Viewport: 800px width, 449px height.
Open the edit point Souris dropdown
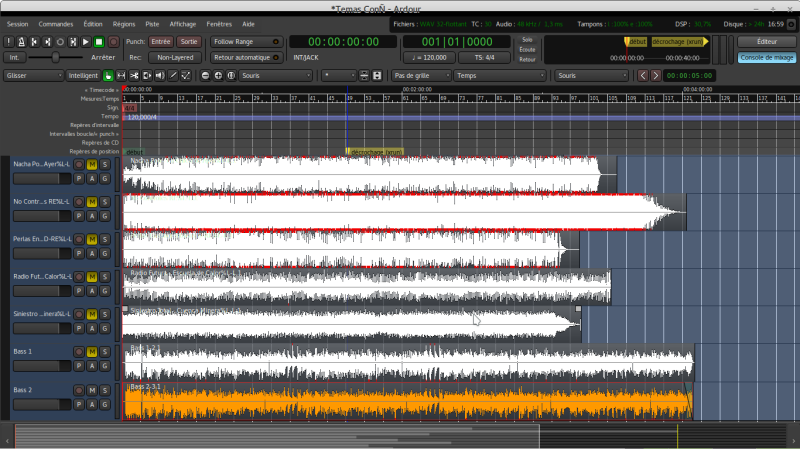pos(591,76)
